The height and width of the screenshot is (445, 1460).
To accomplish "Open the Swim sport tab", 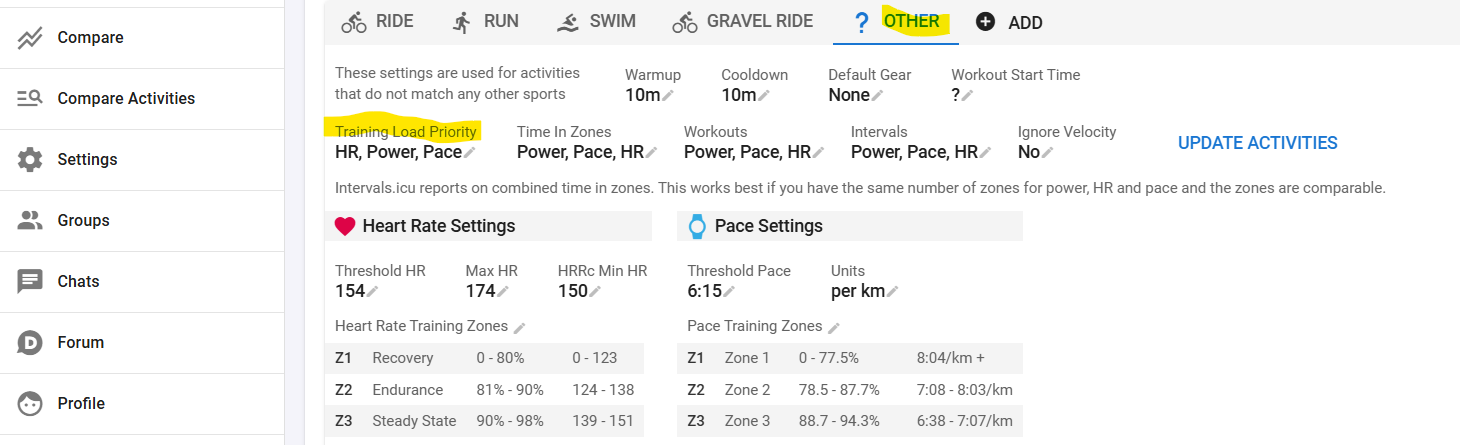I will pyautogui.click(x=597, y=21).
